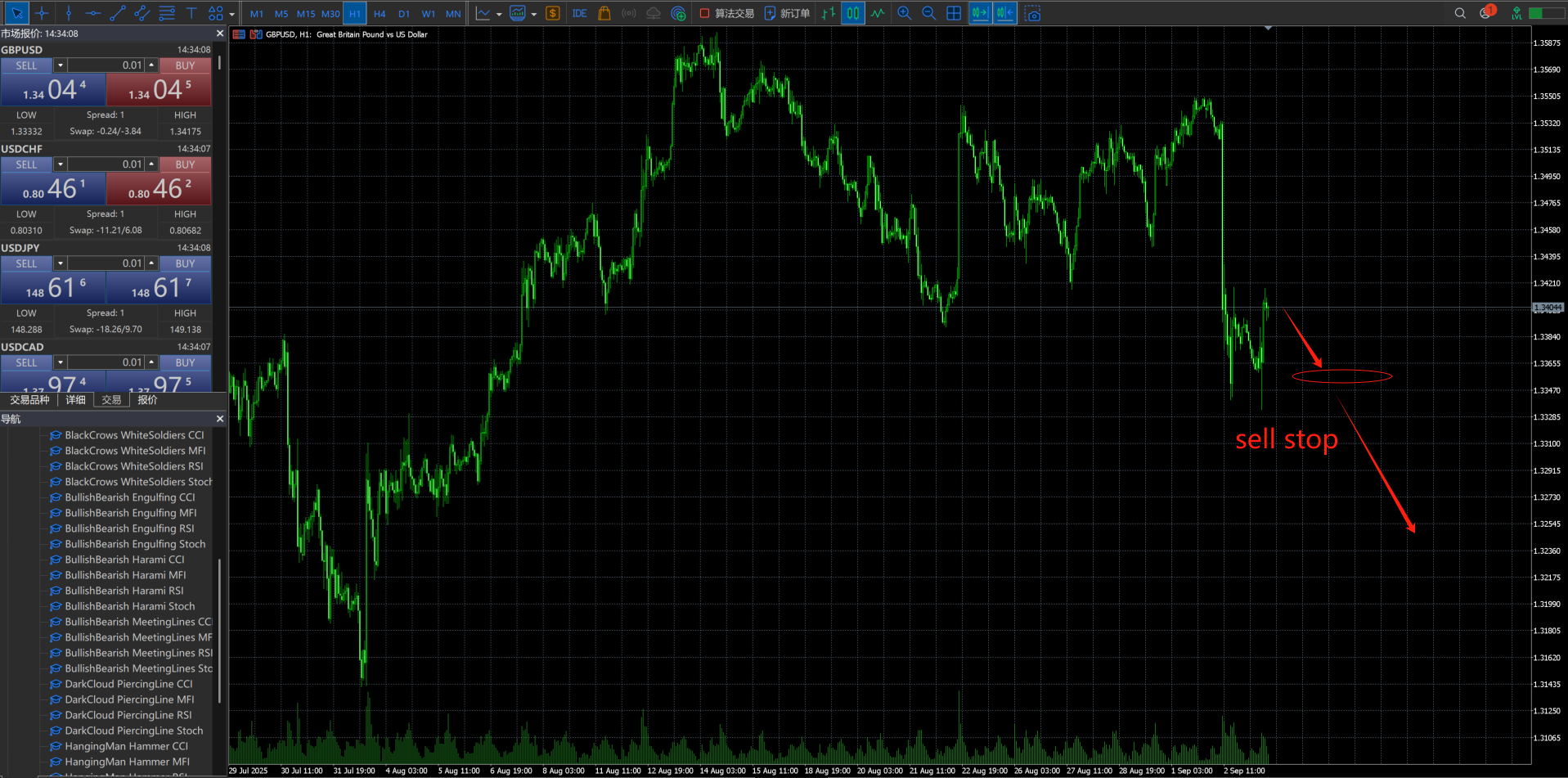Switch to 报价 ticks tab

point(147,400)
